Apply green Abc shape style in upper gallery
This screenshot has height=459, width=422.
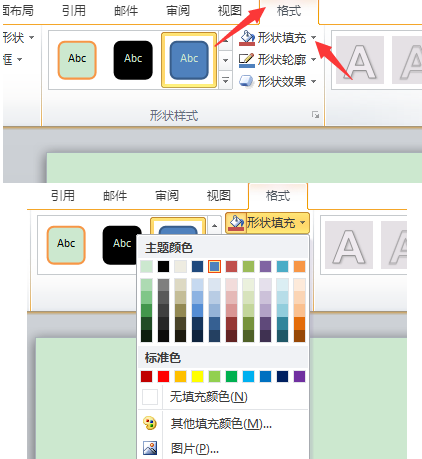[x=77, y=60]
